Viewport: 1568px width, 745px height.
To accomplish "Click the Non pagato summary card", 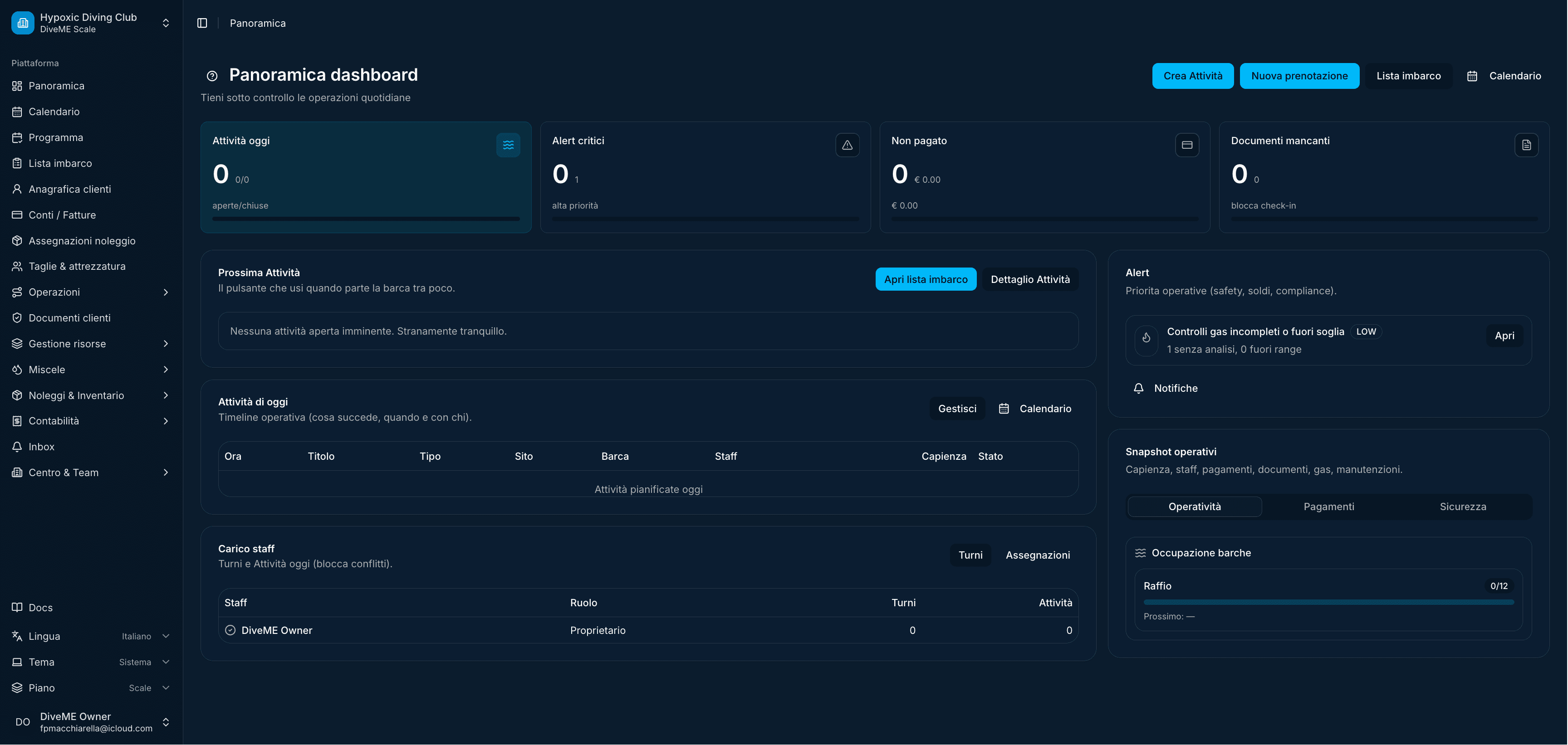I will click(x=1044, y=178).
